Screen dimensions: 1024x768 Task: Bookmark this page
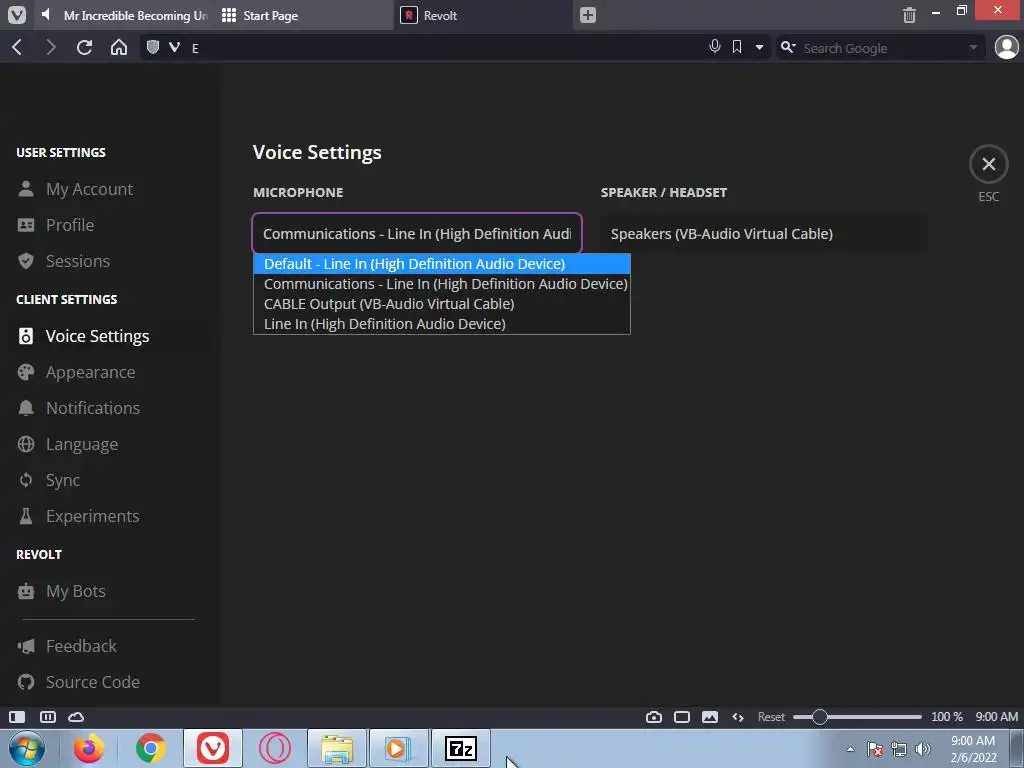click(737, 47)
